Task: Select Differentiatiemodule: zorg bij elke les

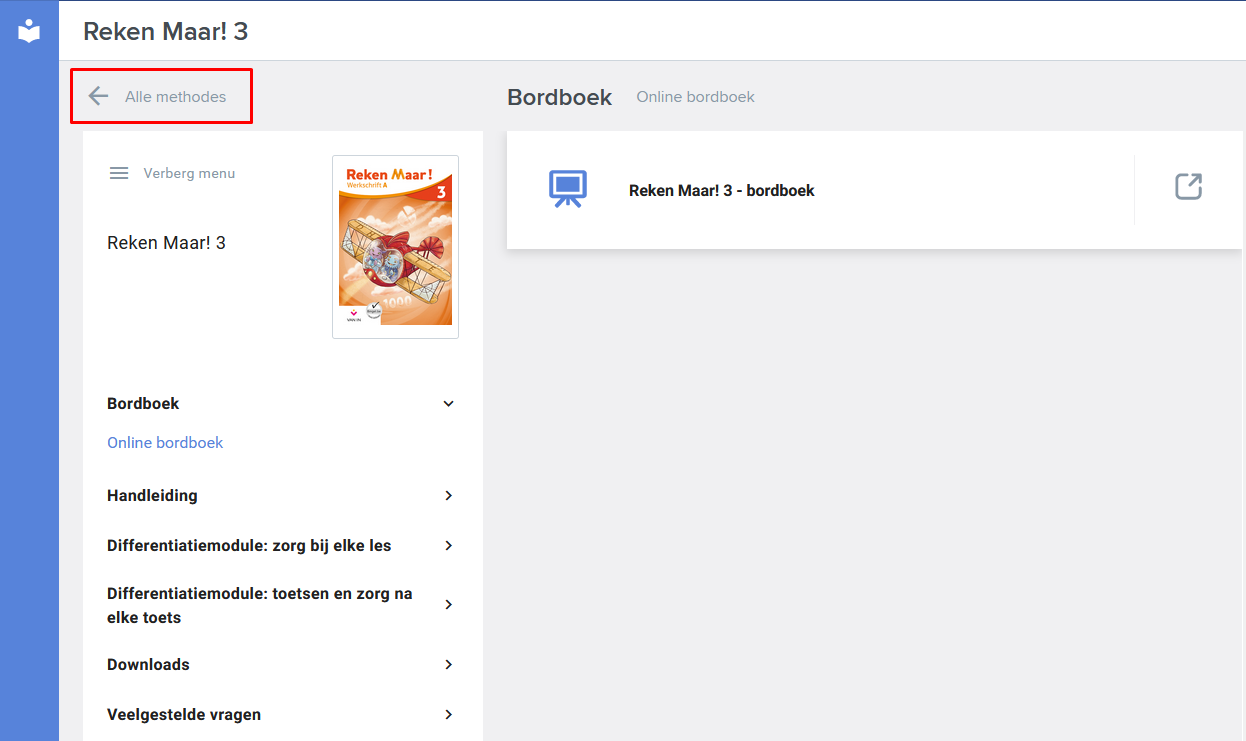Action: [x=249, y=546]
